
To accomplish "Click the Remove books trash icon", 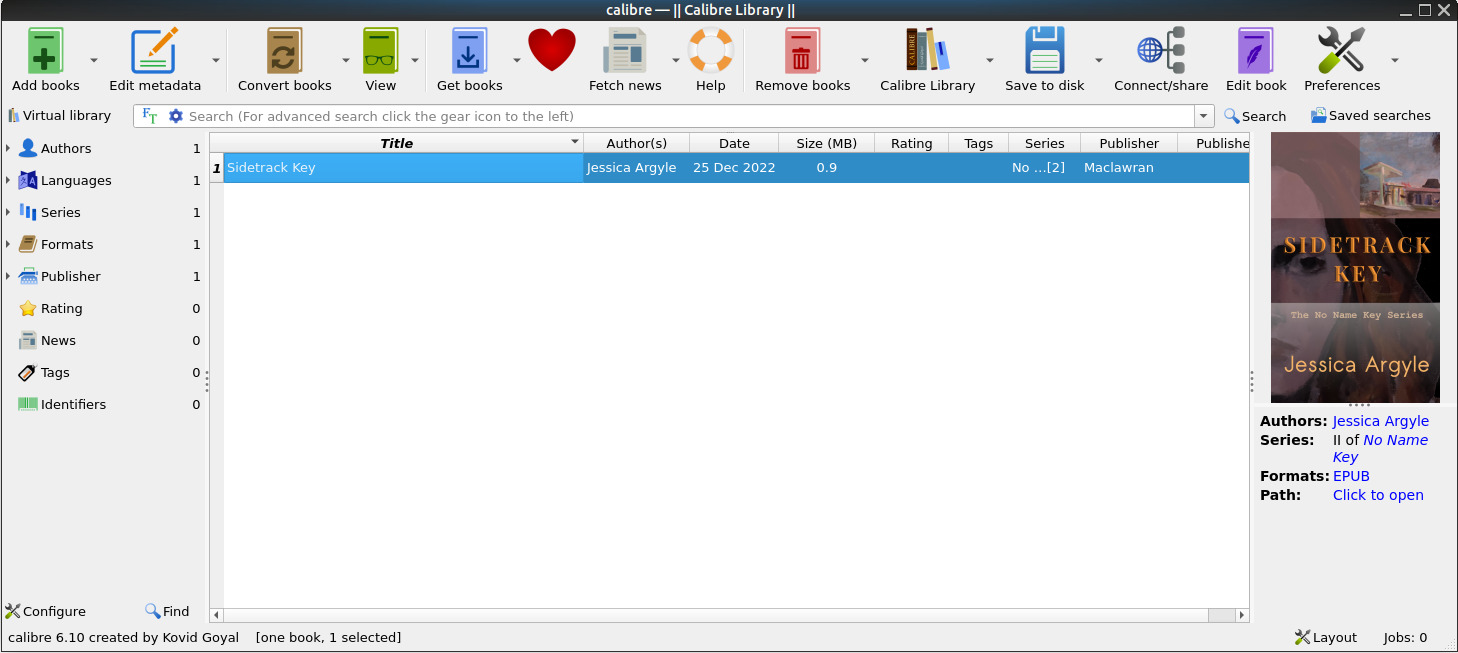I will click(802, 52).
